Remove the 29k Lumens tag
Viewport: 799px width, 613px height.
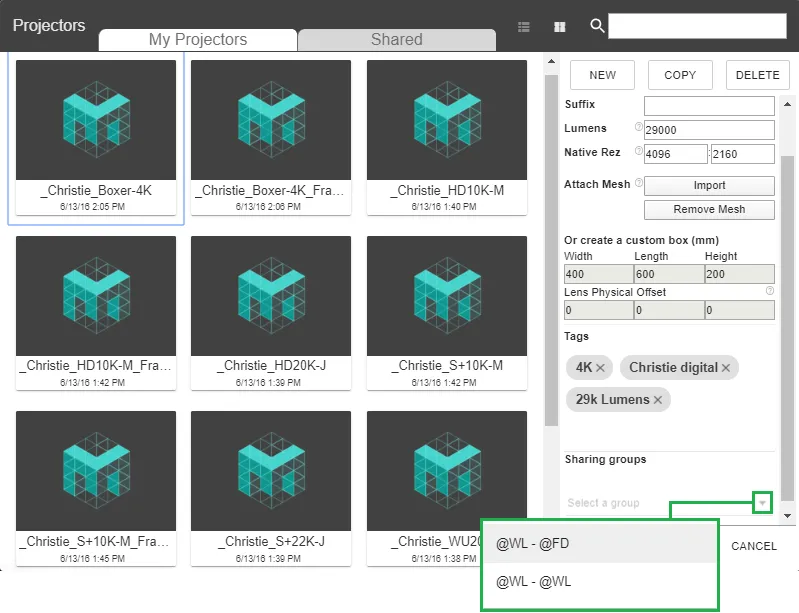(658, 400)
